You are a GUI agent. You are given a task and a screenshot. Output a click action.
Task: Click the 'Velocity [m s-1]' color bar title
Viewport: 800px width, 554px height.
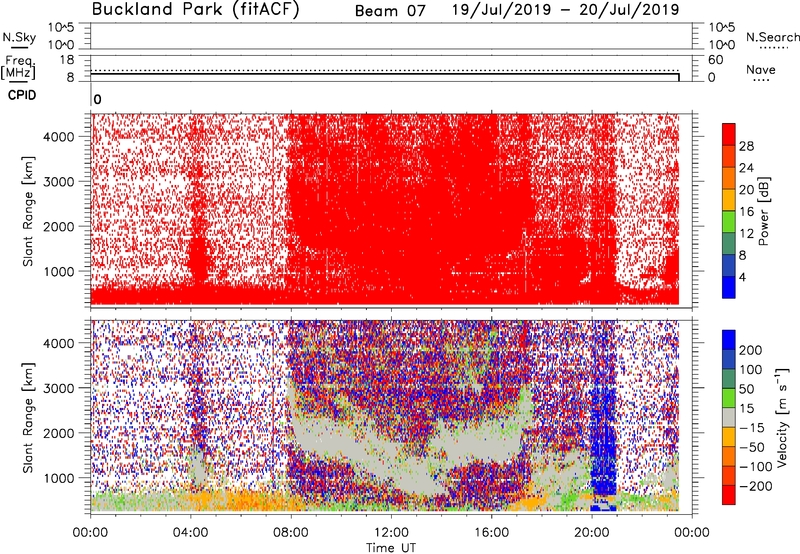click(x=782, y=418)
